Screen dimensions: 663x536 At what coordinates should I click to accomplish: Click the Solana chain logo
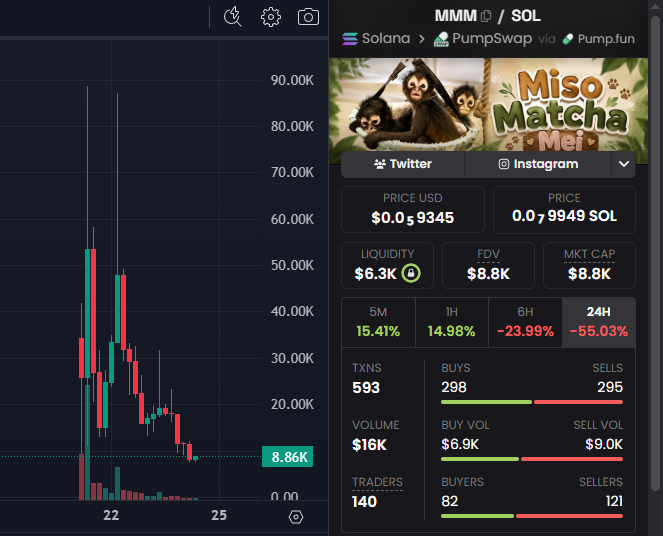(x=350, y=39)
